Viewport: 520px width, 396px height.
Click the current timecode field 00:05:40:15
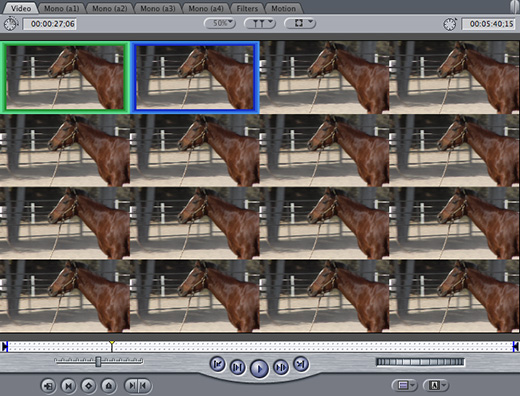tap(488, 24)
